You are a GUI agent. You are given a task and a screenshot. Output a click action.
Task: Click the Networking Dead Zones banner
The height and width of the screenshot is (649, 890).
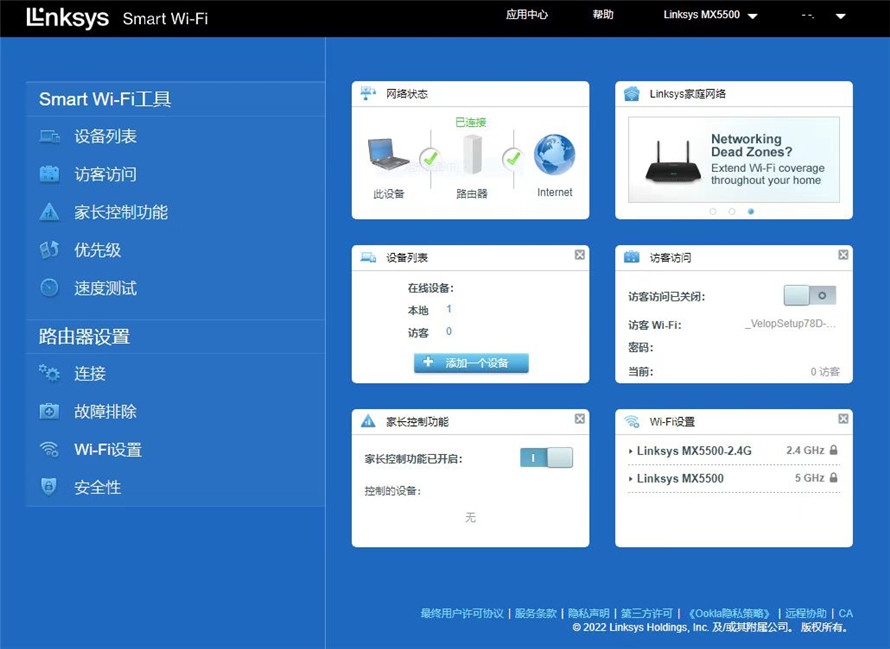point(734,160)
